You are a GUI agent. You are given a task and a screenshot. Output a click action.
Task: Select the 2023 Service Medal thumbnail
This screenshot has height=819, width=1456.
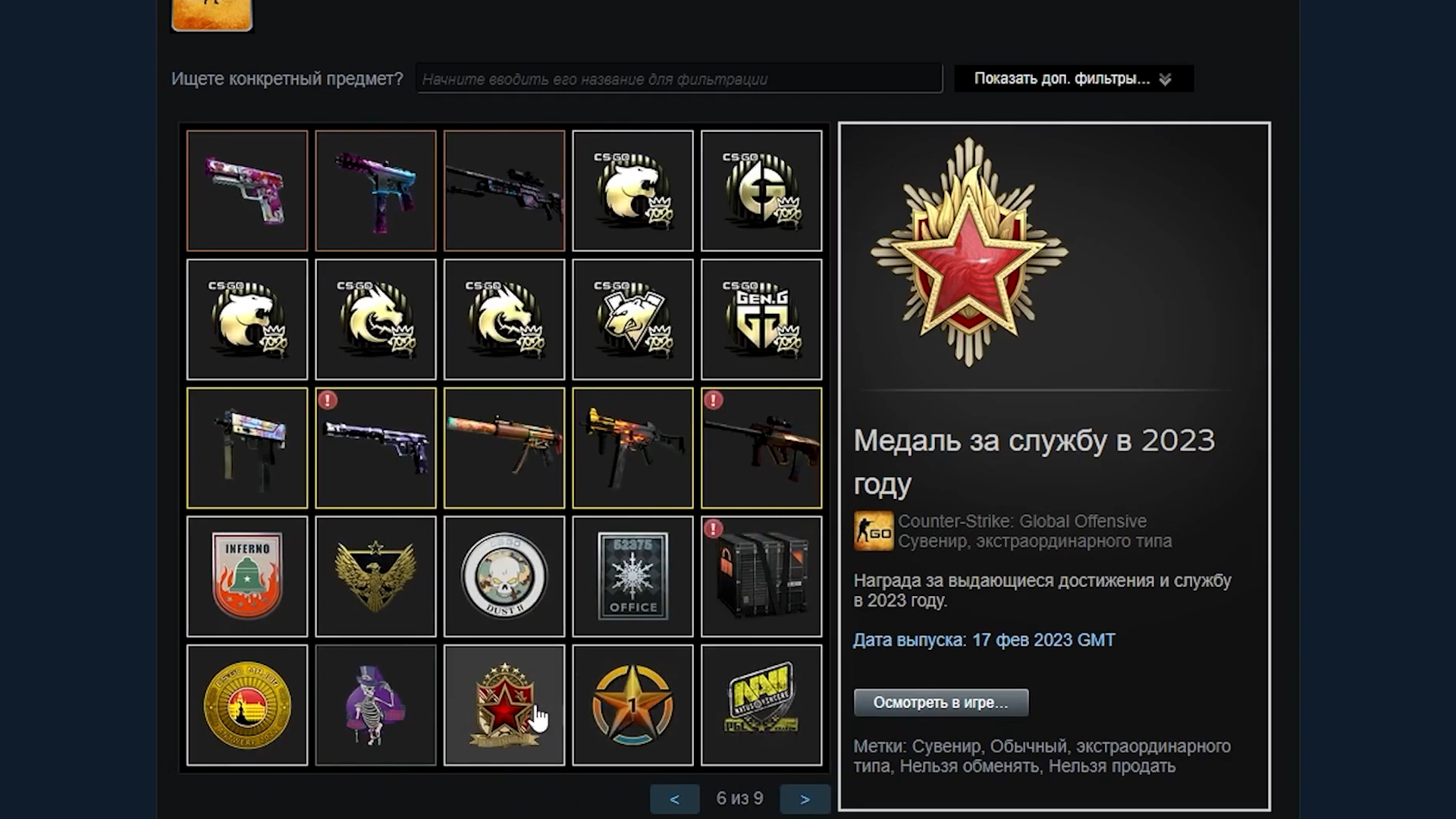click(504, 705)
